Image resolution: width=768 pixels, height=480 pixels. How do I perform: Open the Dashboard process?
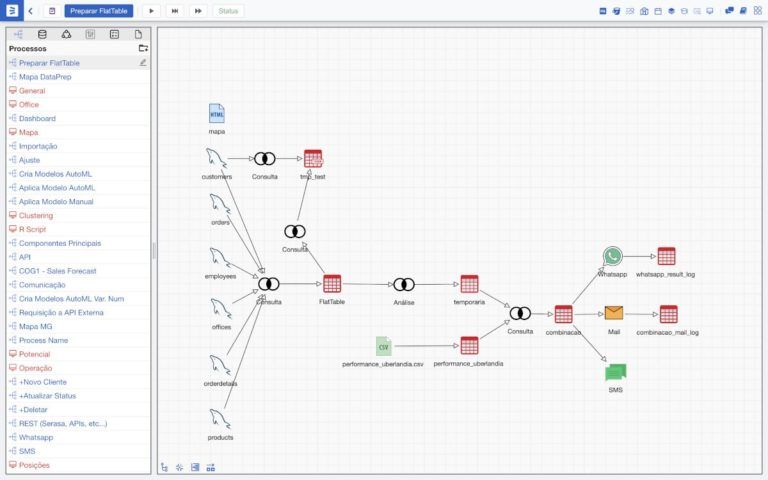37,118
